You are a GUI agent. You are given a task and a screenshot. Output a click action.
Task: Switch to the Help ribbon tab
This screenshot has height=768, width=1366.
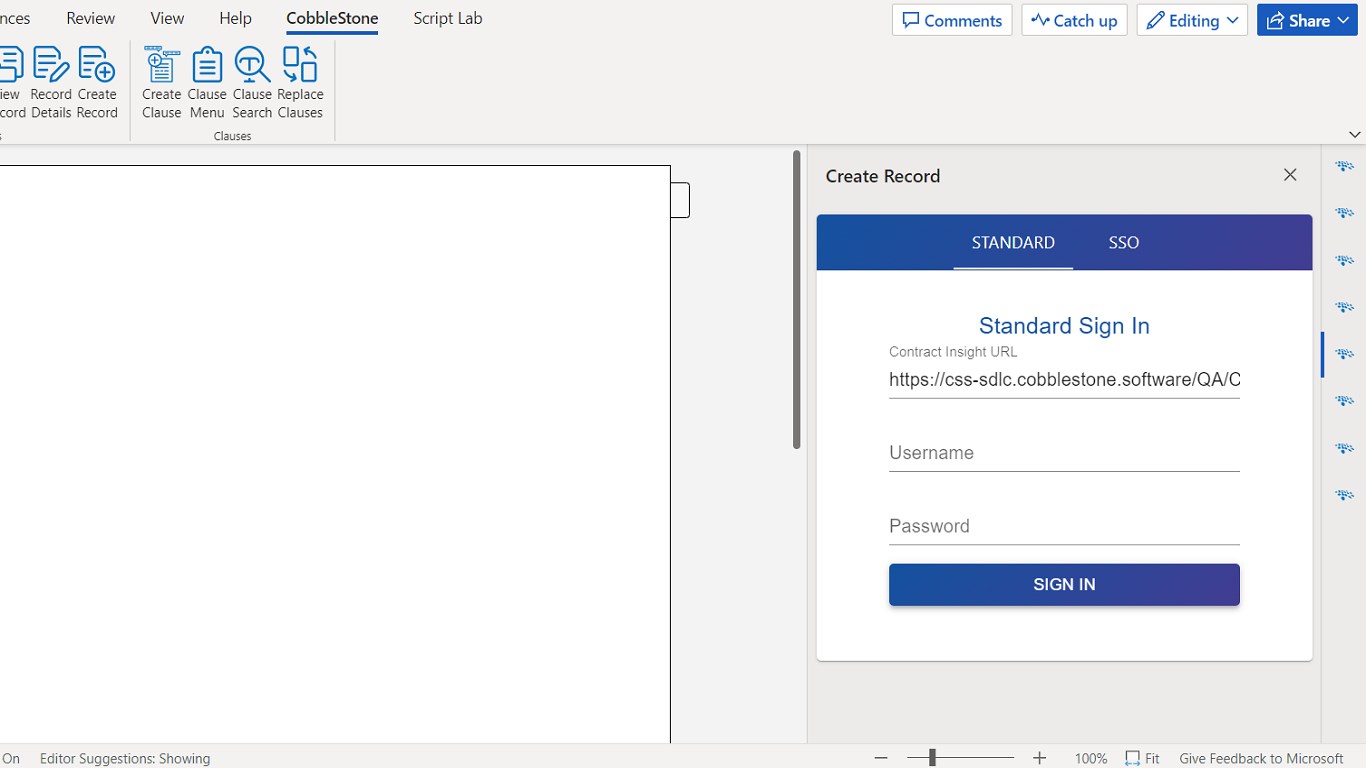235,18
